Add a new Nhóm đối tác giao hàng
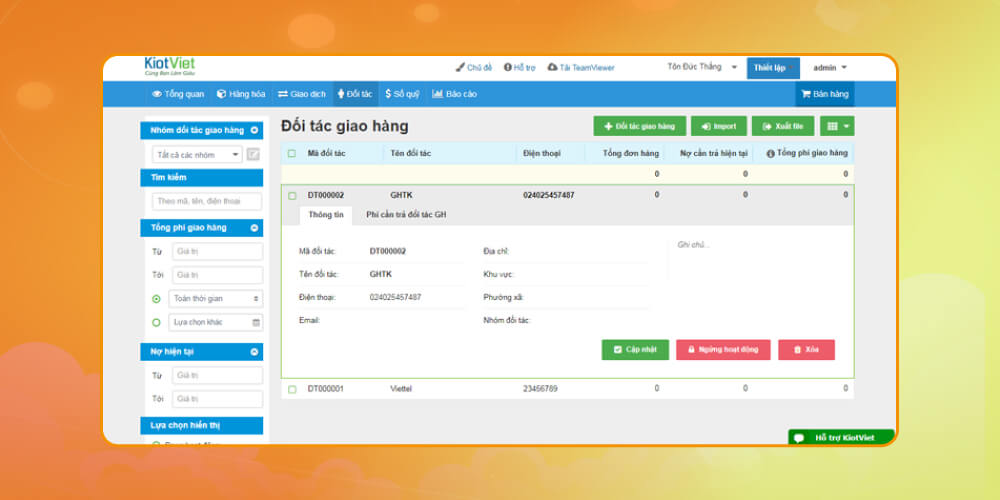 pyautogui.click(x=254, y=130)
